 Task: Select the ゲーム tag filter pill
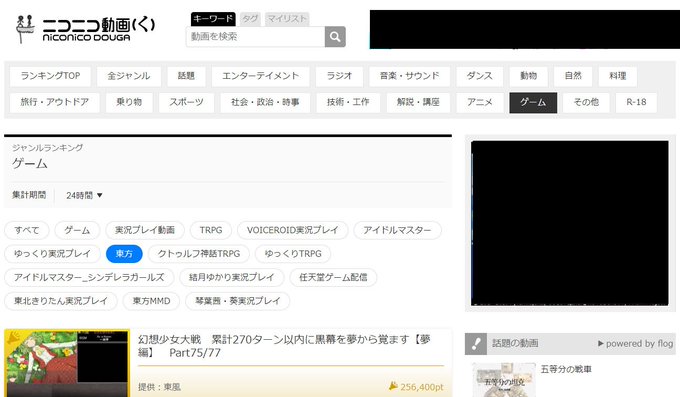pyautogui.click(x=77, y=230)
